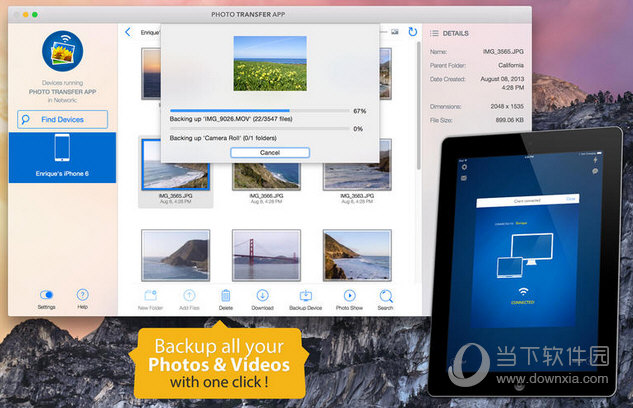Select the IMG_3563.JPG thumbnail
This screenshot has width=633, height=408.
(x=357, y=177)
